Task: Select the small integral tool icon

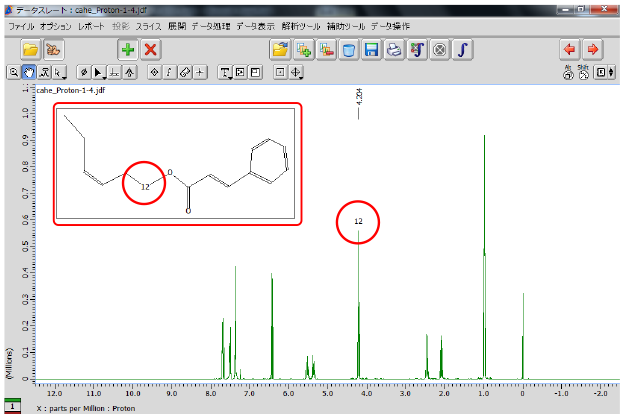Action: (169, 72)
